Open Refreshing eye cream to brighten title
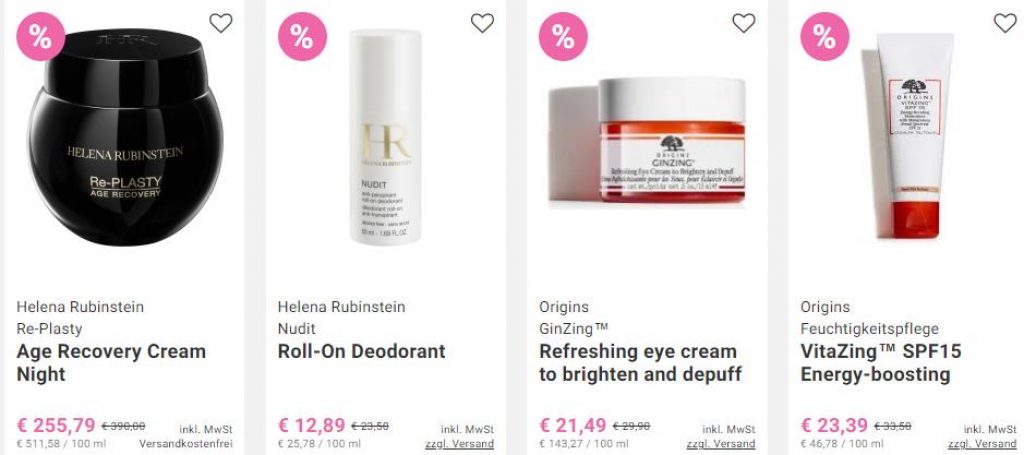The width and height of the screenshot is (1024, 455). click(x=641, y=363)
